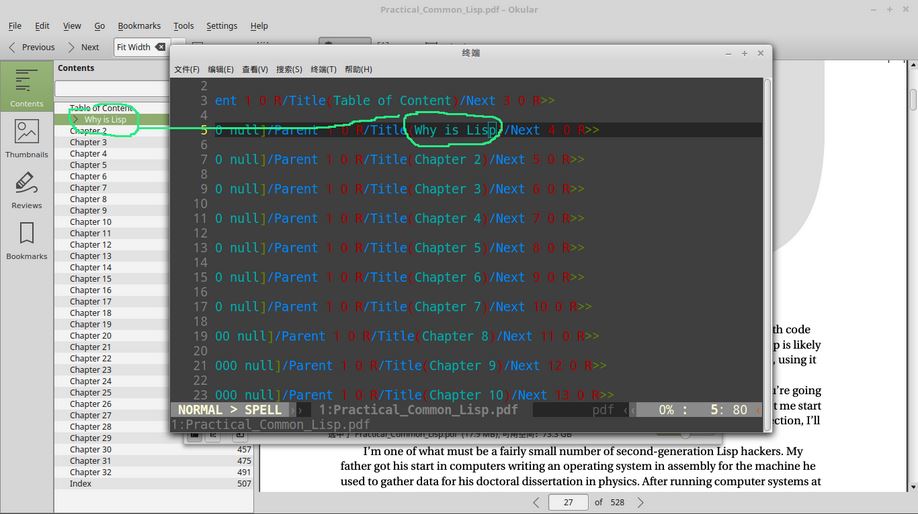This screenshot has height=514, width=918.
Task: Open the Reviews sidebar panel
Action: pos(26,189)
